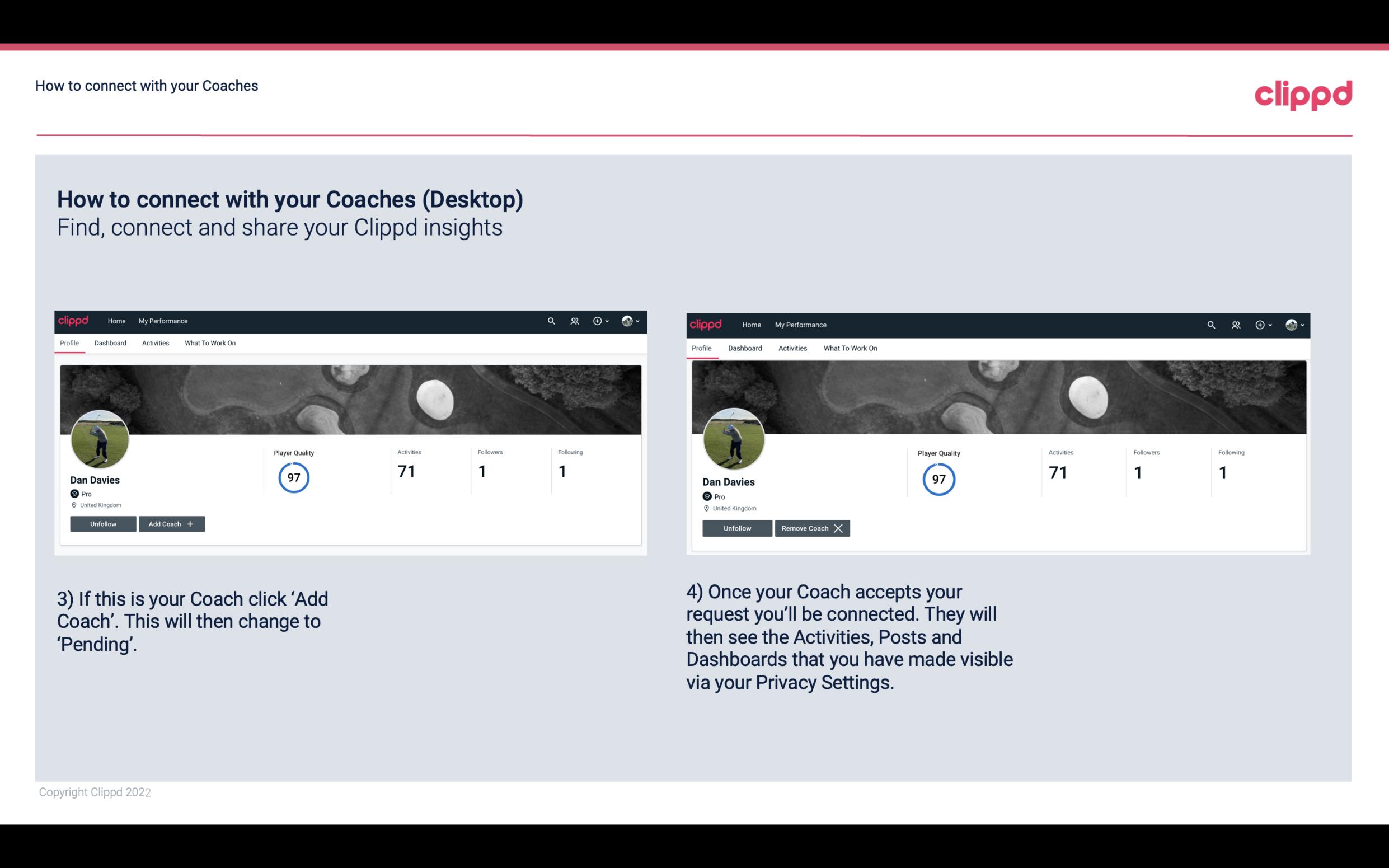Click the Clippd logo icon top left

click(x=76, y=320)
